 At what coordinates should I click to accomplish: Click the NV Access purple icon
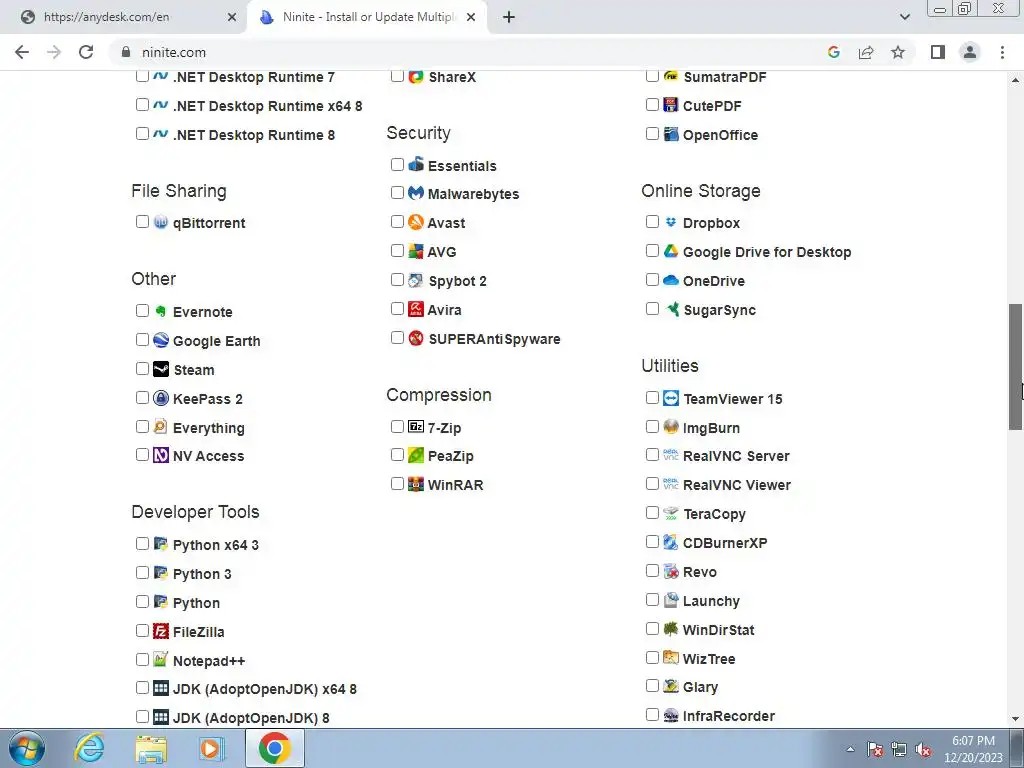tap(161, 455)
